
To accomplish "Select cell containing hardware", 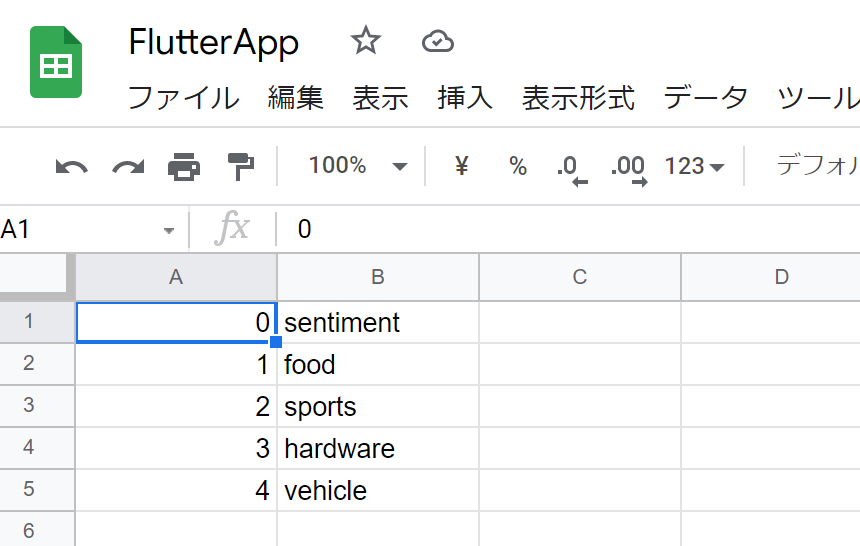I will 377,449.
